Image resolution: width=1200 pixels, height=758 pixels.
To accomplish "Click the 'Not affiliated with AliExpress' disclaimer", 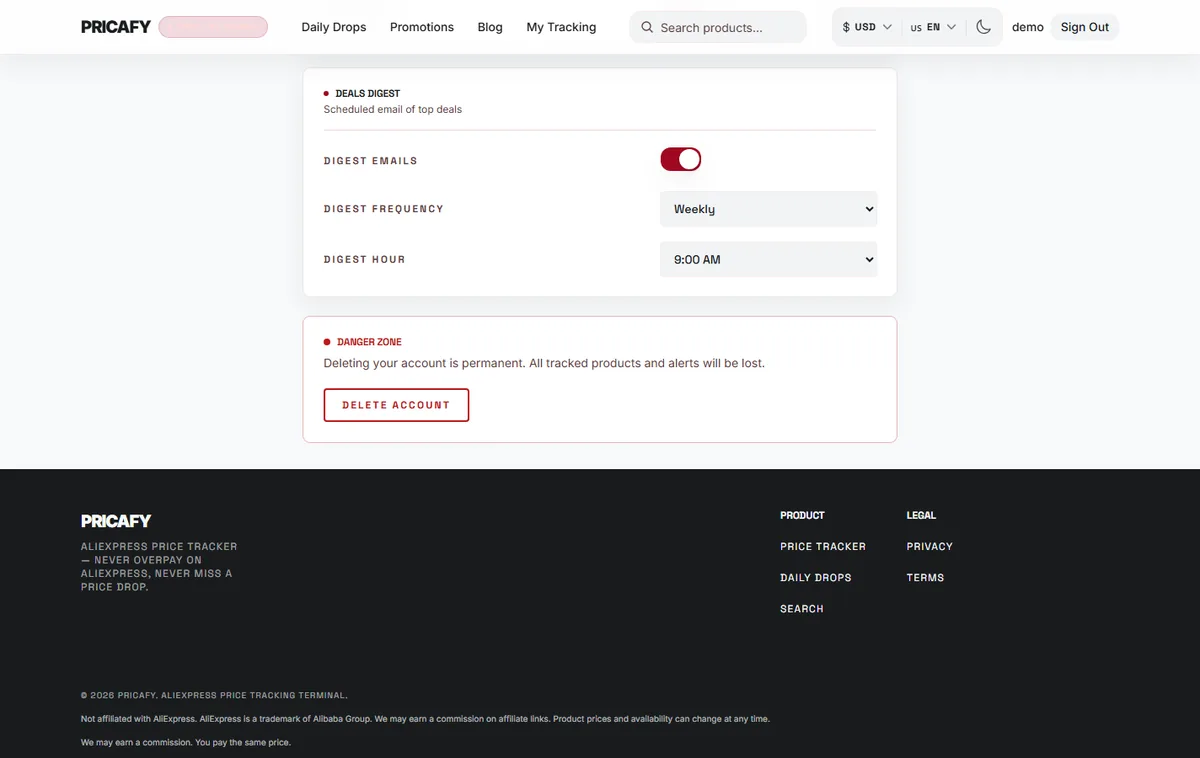I will point(425,719).
